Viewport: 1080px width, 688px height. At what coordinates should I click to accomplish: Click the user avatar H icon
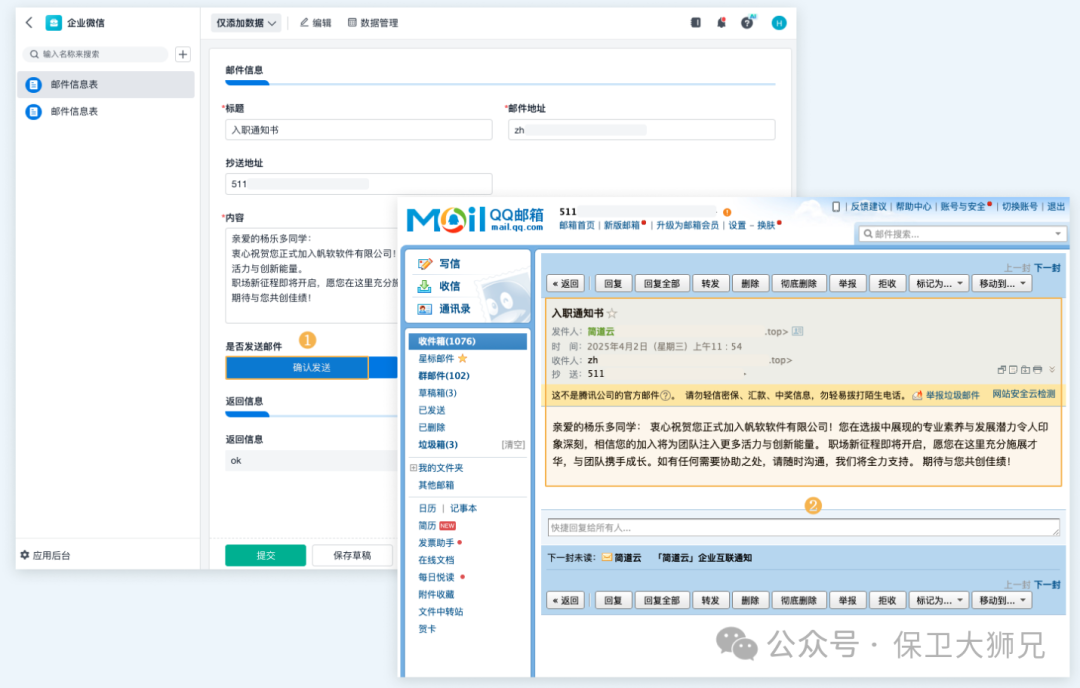779,22
